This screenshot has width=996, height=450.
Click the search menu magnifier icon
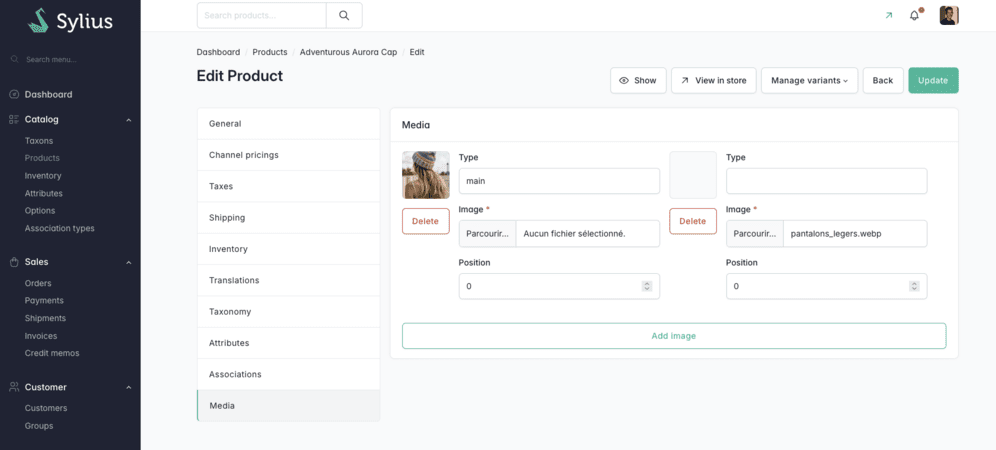pyautogui.click(x=15, y=59)
